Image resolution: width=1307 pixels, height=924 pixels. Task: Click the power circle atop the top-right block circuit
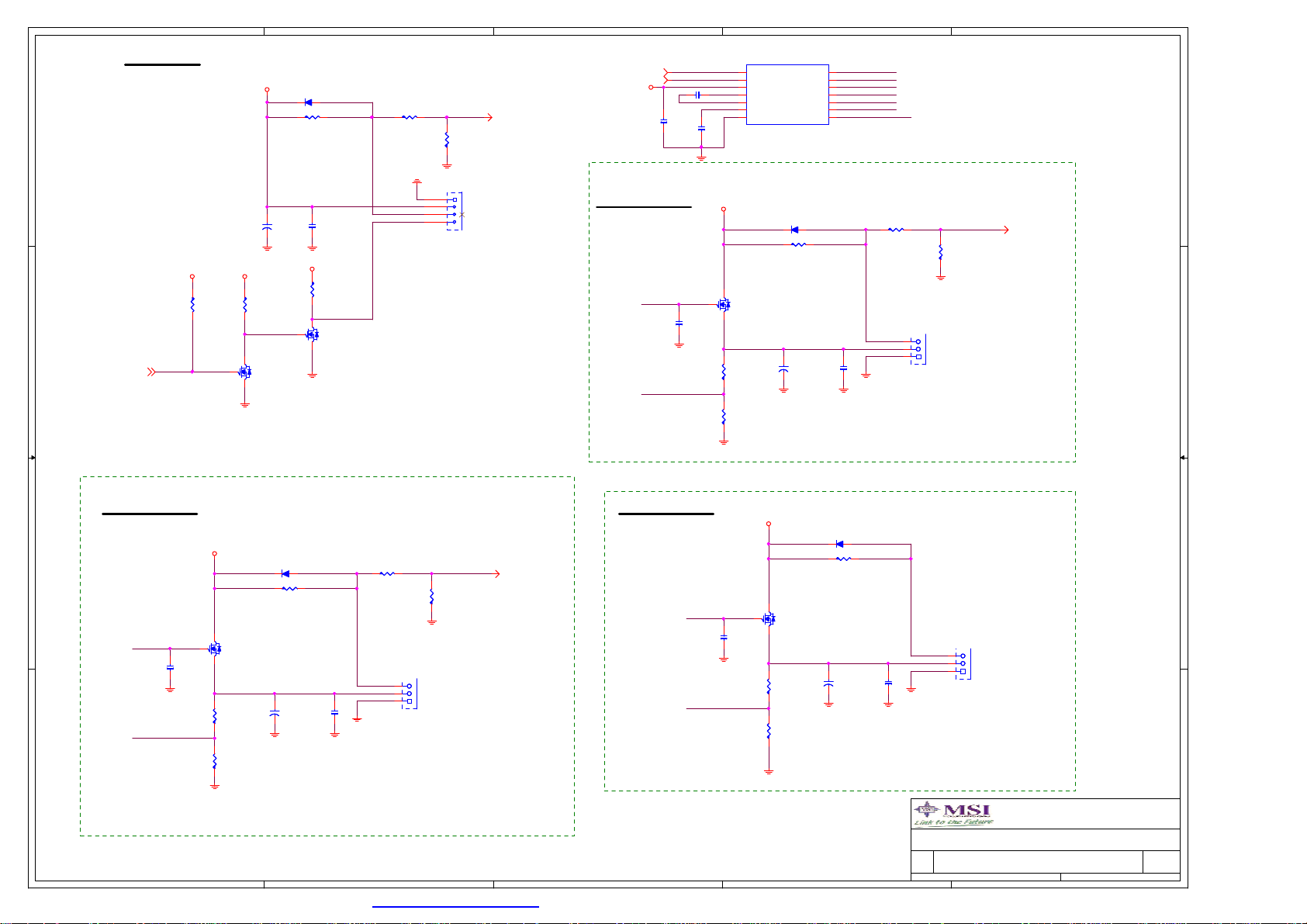(724, 209)
